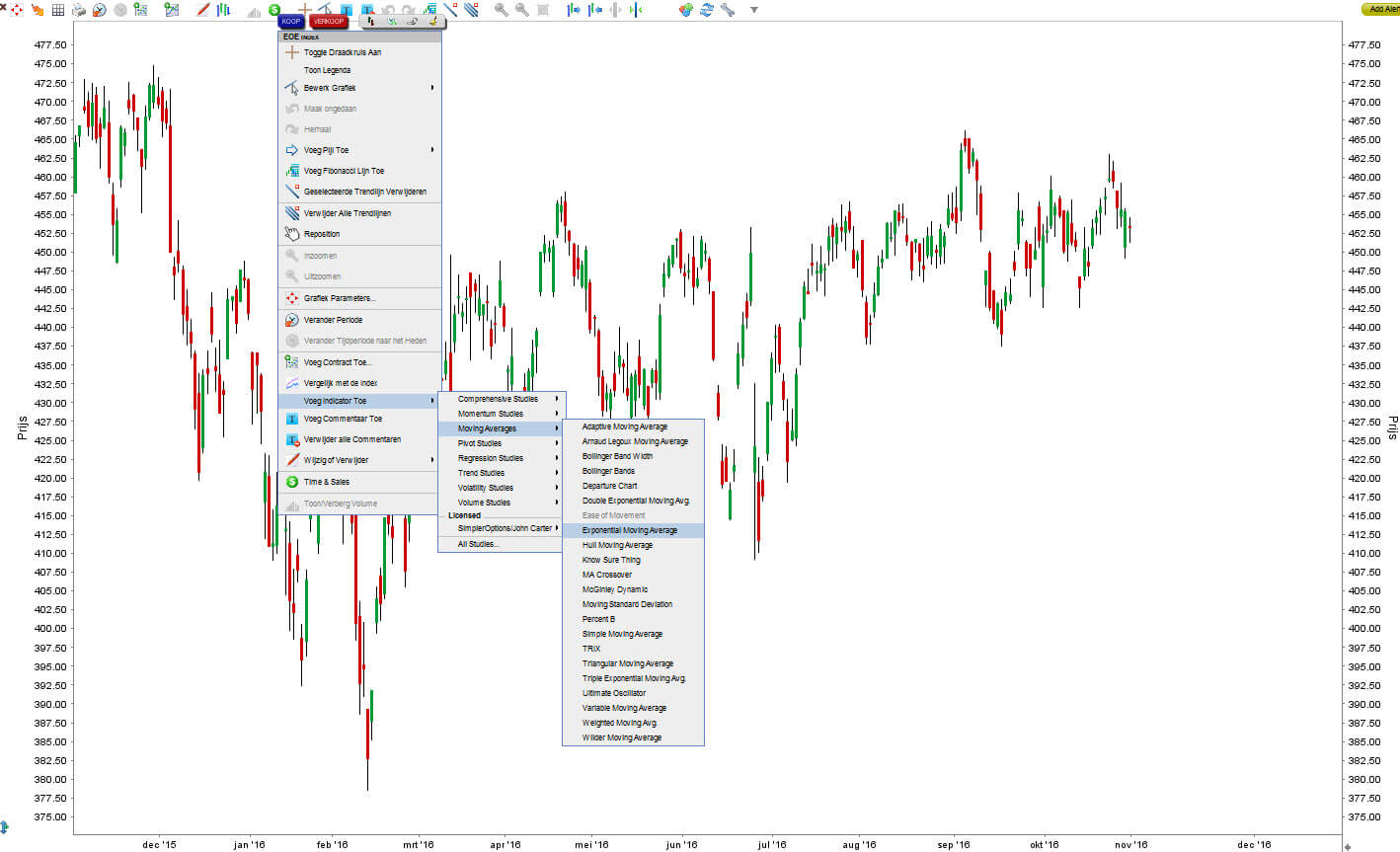The height and width of the screenshot is (852, 1400).
Task: Click the green dollar Time & Sales toolbar icon
Action: pyautogui.click(x=274, y=10)
